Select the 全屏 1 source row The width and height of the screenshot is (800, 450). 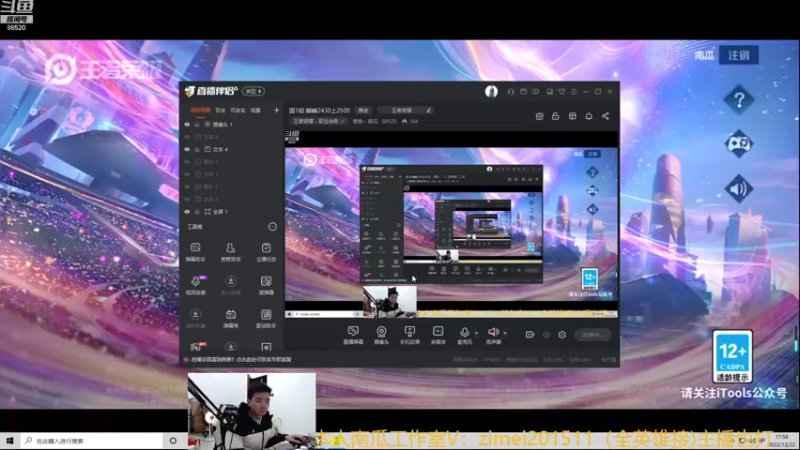(x=232, y=212)
